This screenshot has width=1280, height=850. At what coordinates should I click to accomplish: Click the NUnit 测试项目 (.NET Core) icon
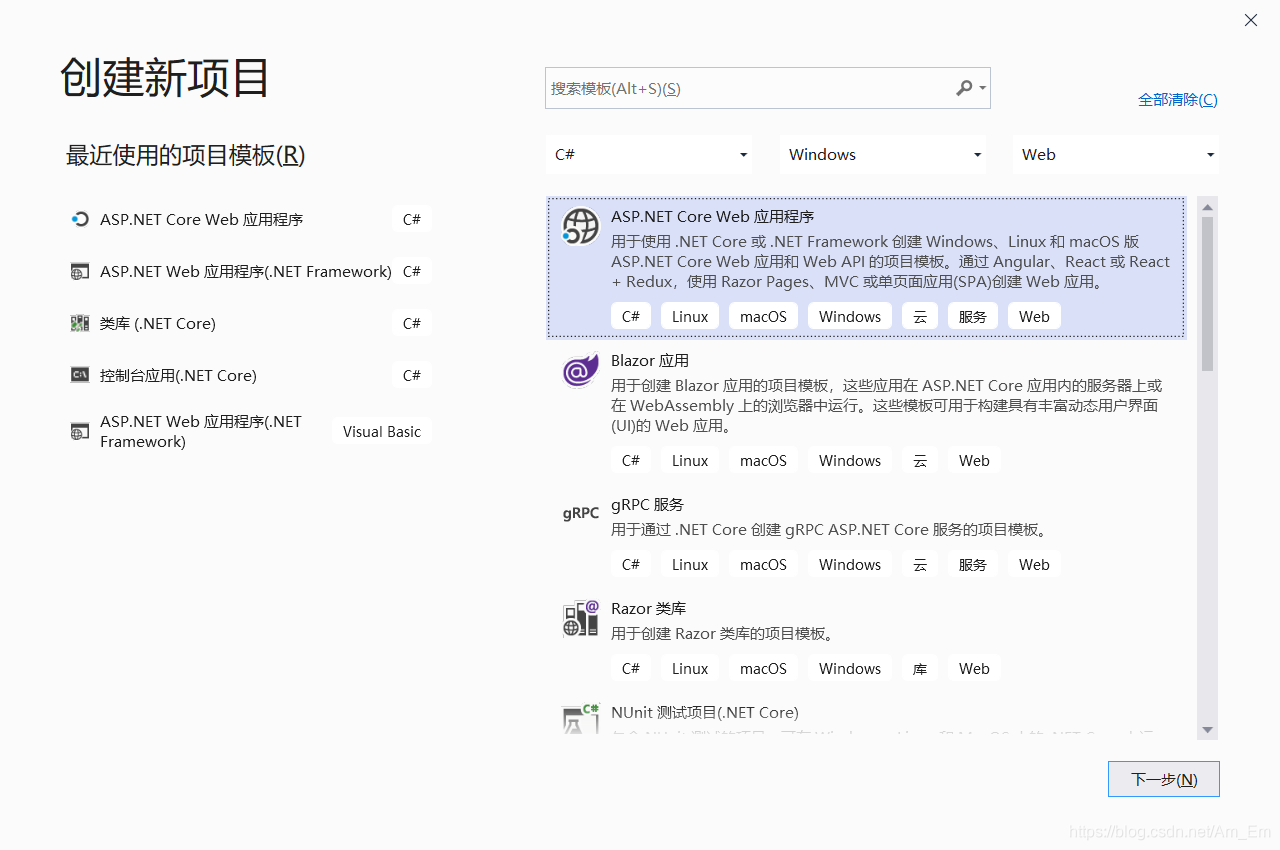point(580,719)
